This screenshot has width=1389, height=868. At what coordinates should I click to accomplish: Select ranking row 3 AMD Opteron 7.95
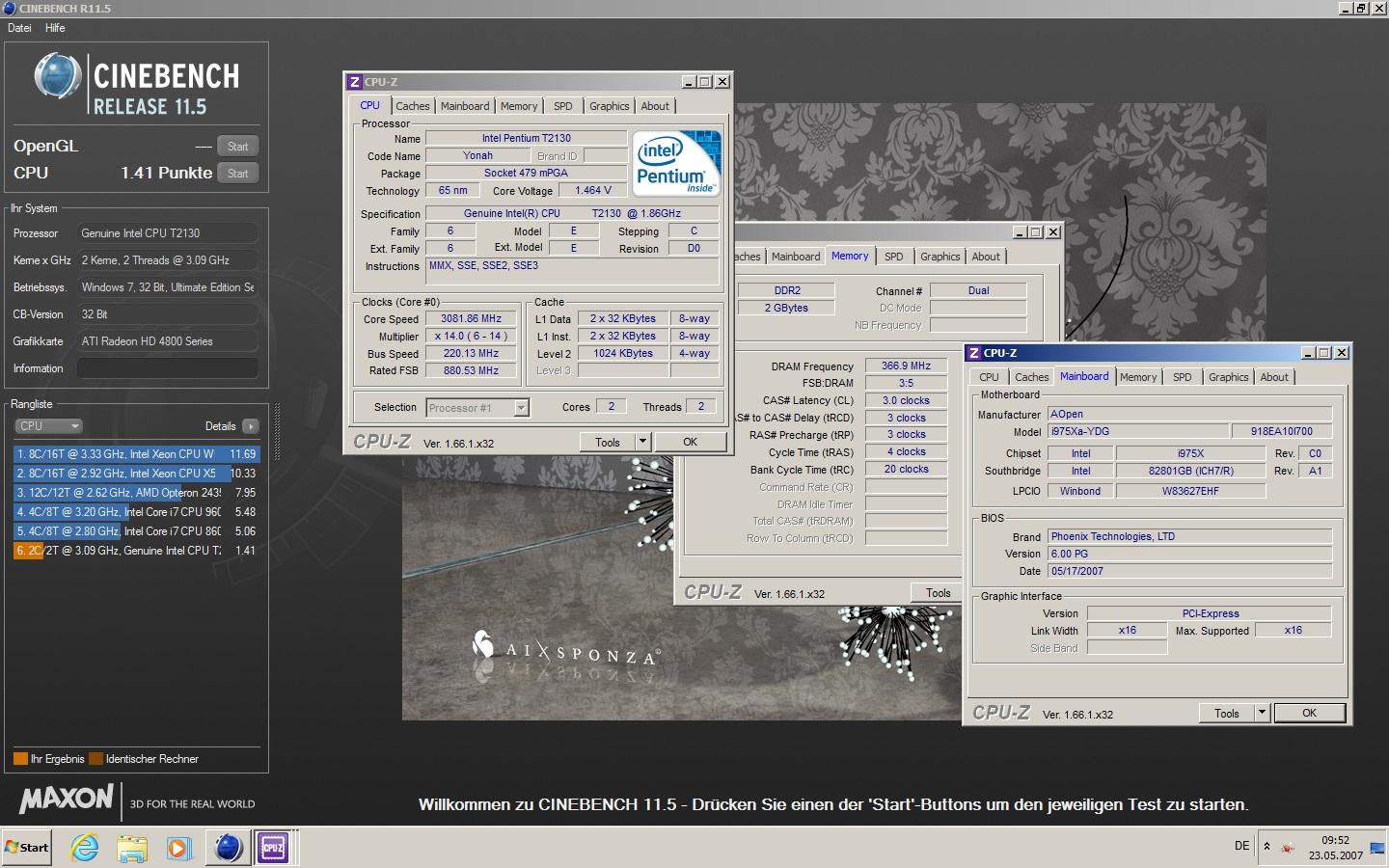(x=136, y=492)
